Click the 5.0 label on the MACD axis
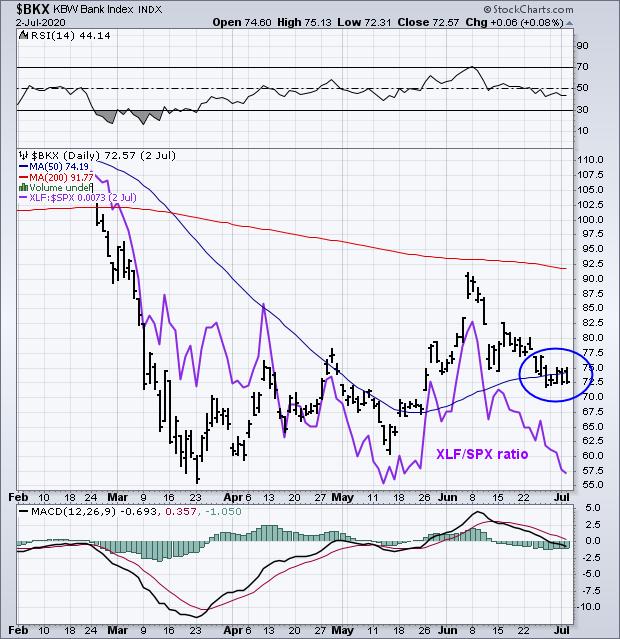 (592, 508)
